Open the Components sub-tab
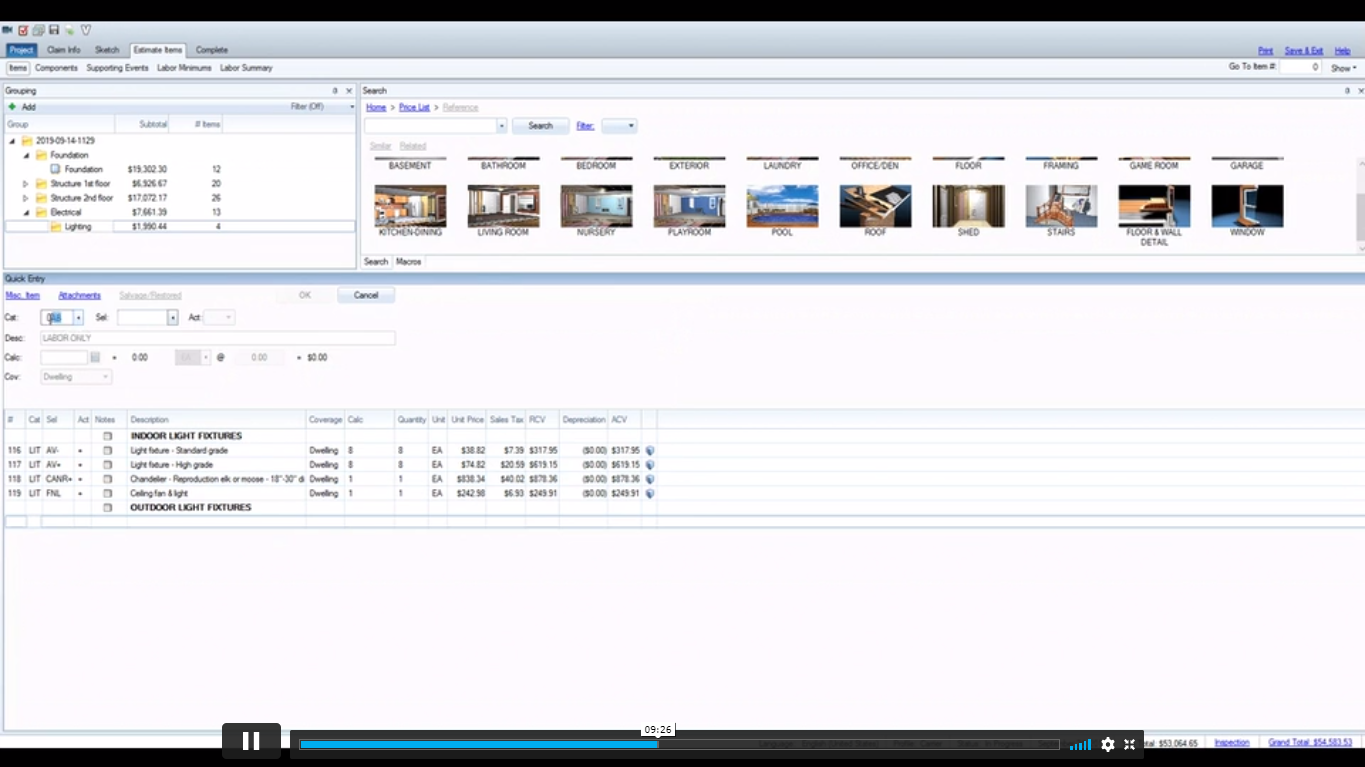 [x=56, y=68]
